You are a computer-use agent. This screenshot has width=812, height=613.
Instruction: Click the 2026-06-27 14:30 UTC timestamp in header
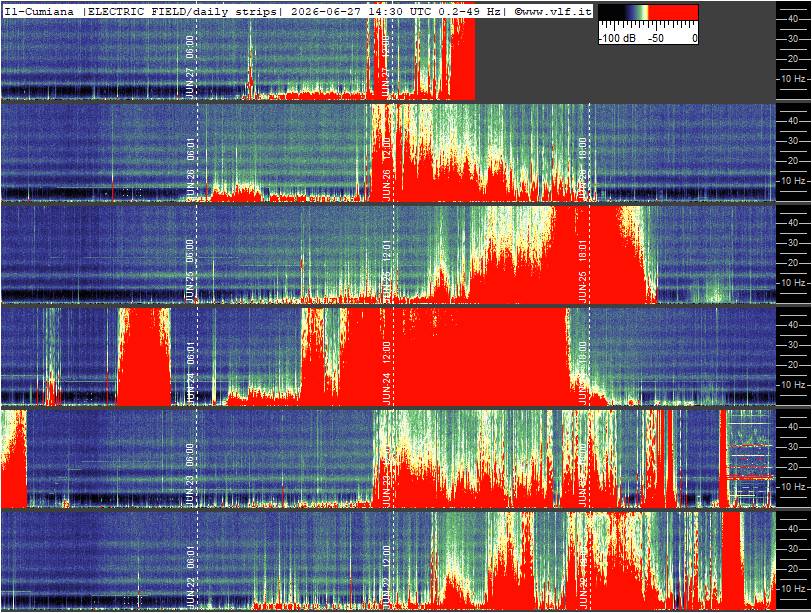click(x=360, y=11)
